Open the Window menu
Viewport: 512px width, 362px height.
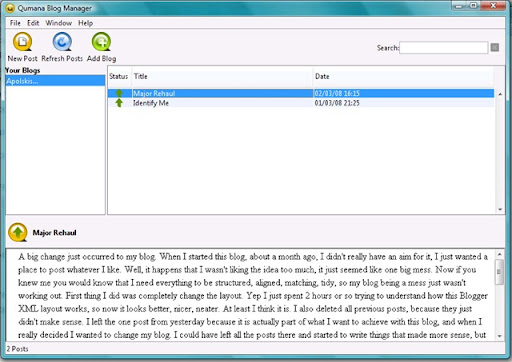pyautogui.click(x=59, y=23)
